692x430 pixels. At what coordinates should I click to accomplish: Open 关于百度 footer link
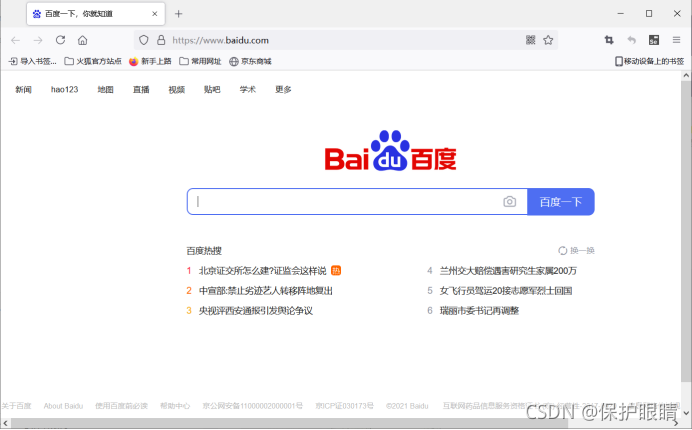(16, 406)
